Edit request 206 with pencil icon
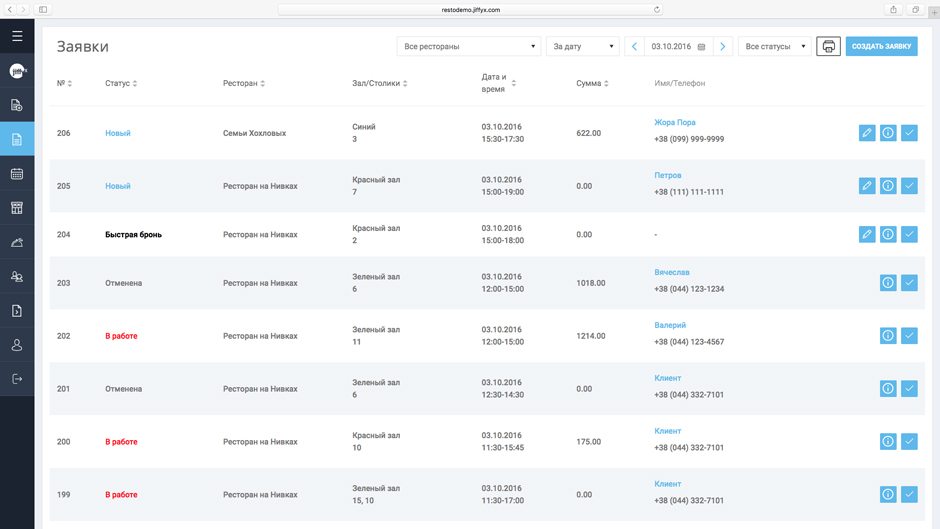 click(867, 133)
